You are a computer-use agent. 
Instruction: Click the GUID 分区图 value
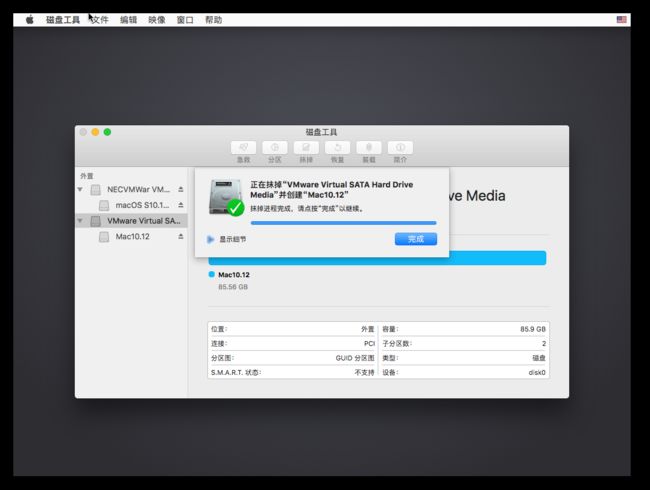[355, 358]
